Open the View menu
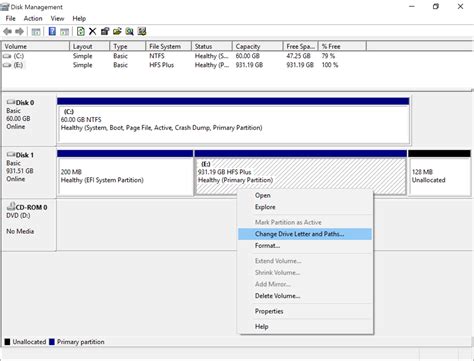Image resolution: width=474 pixels, height=361 pixels. pyautogui.click(x=57, y=18)
